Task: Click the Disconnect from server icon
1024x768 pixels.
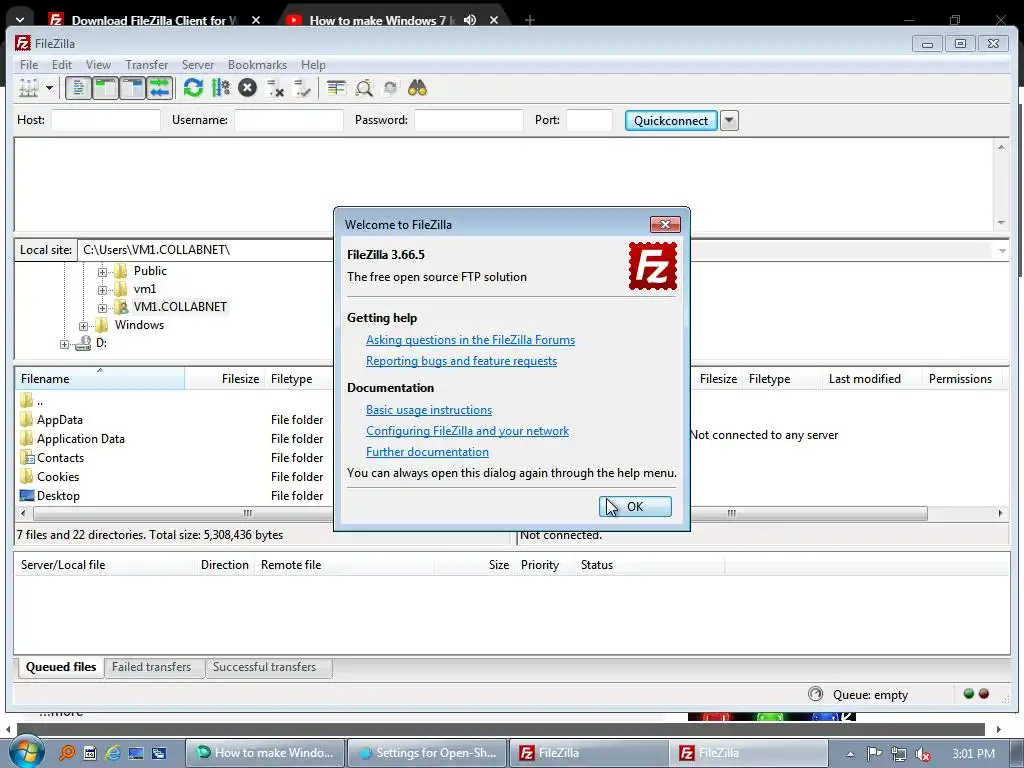Action: (x=275, y=88)
